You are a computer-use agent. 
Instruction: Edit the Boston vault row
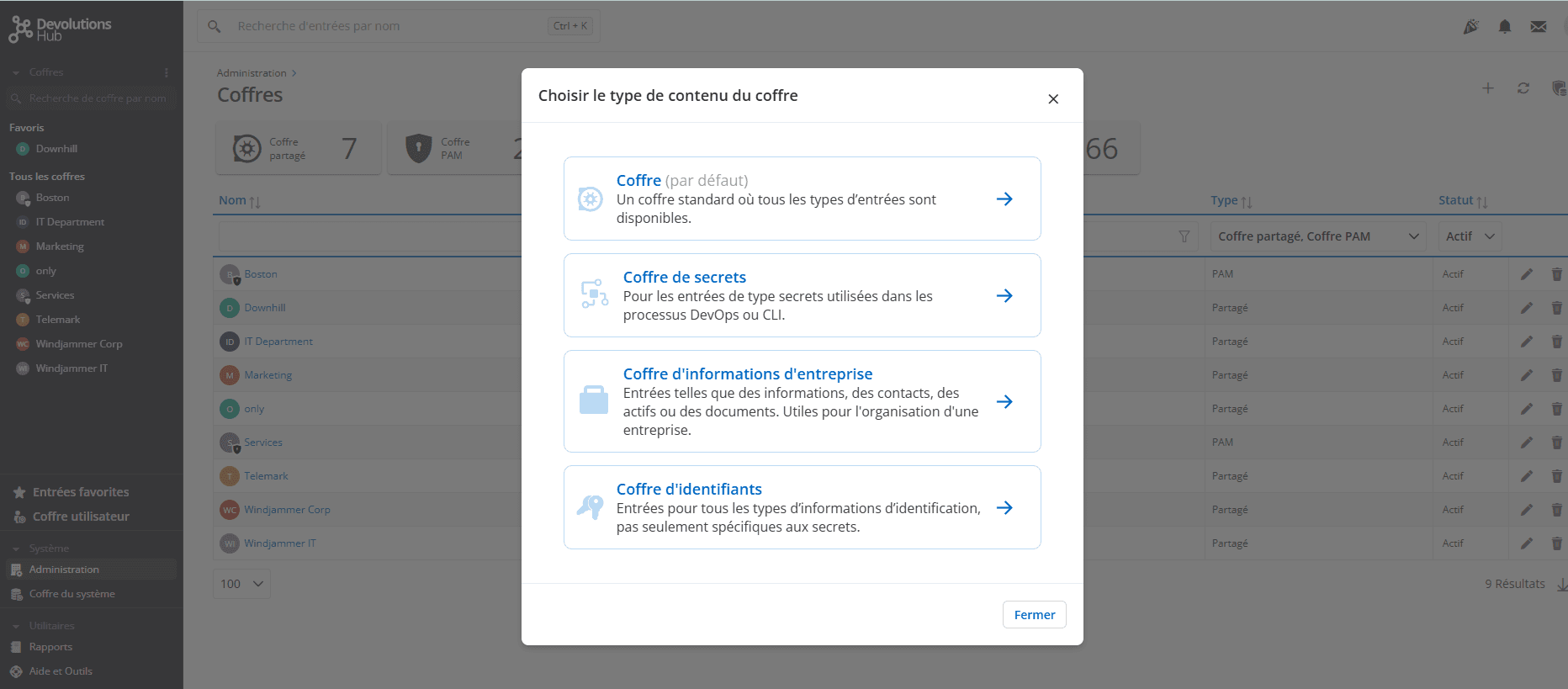[1527, 274]
